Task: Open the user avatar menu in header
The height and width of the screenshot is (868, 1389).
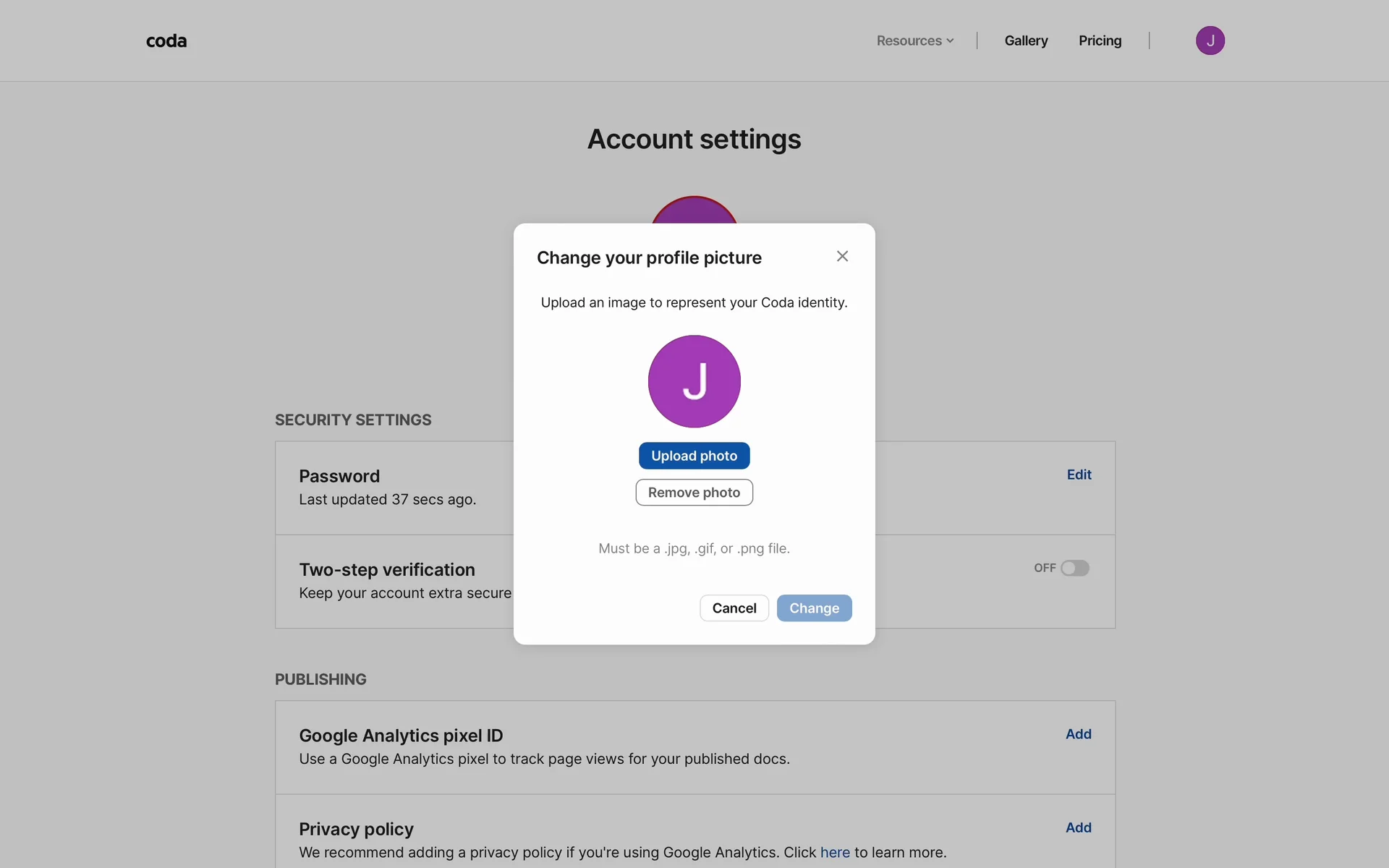Action: point(1210,41)
